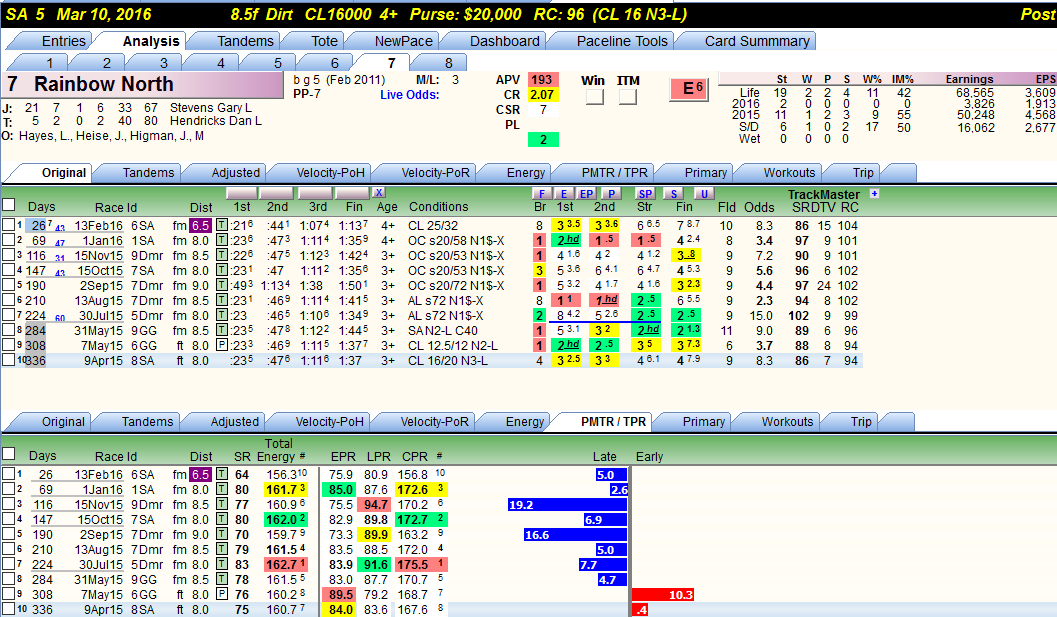Click the red 10.3 Early bar
This screenshot has width=1057, height=617.
[x=663, y=594]
